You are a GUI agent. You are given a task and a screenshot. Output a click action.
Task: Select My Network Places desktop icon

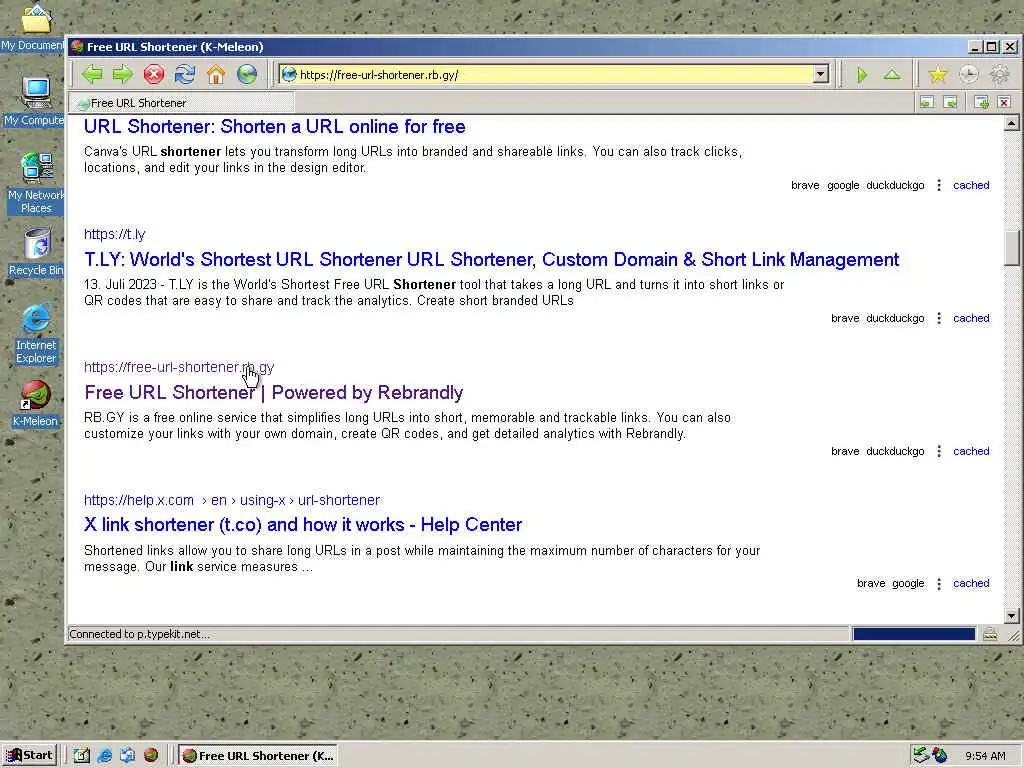(35, 183)
